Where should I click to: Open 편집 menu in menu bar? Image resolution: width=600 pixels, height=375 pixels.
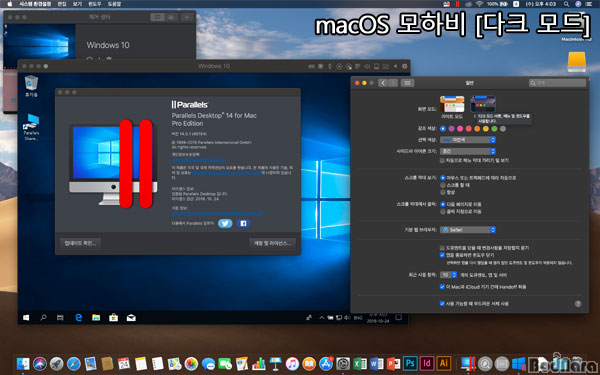point(62,4)
